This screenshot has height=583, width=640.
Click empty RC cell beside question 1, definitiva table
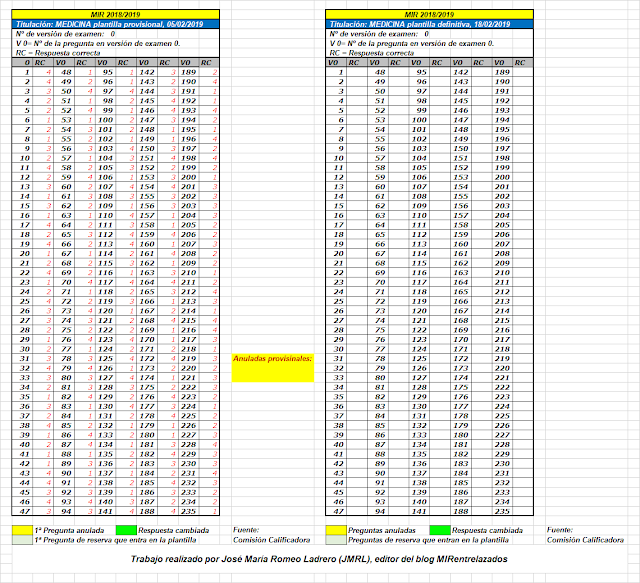357,72
